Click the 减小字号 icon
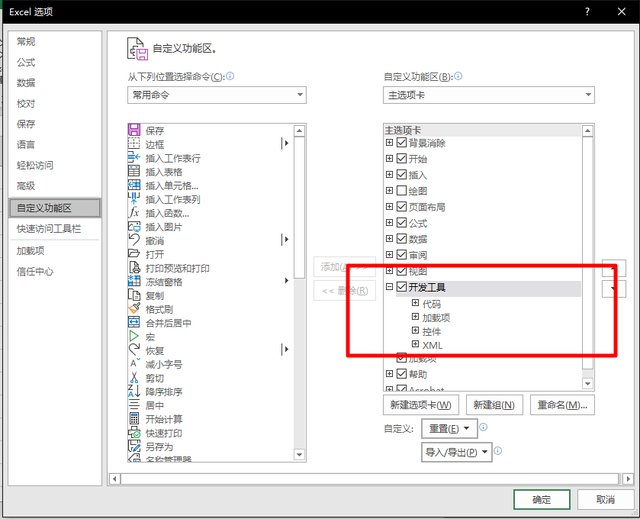Viewport: 640px width, 519px height. click(134, 364)
